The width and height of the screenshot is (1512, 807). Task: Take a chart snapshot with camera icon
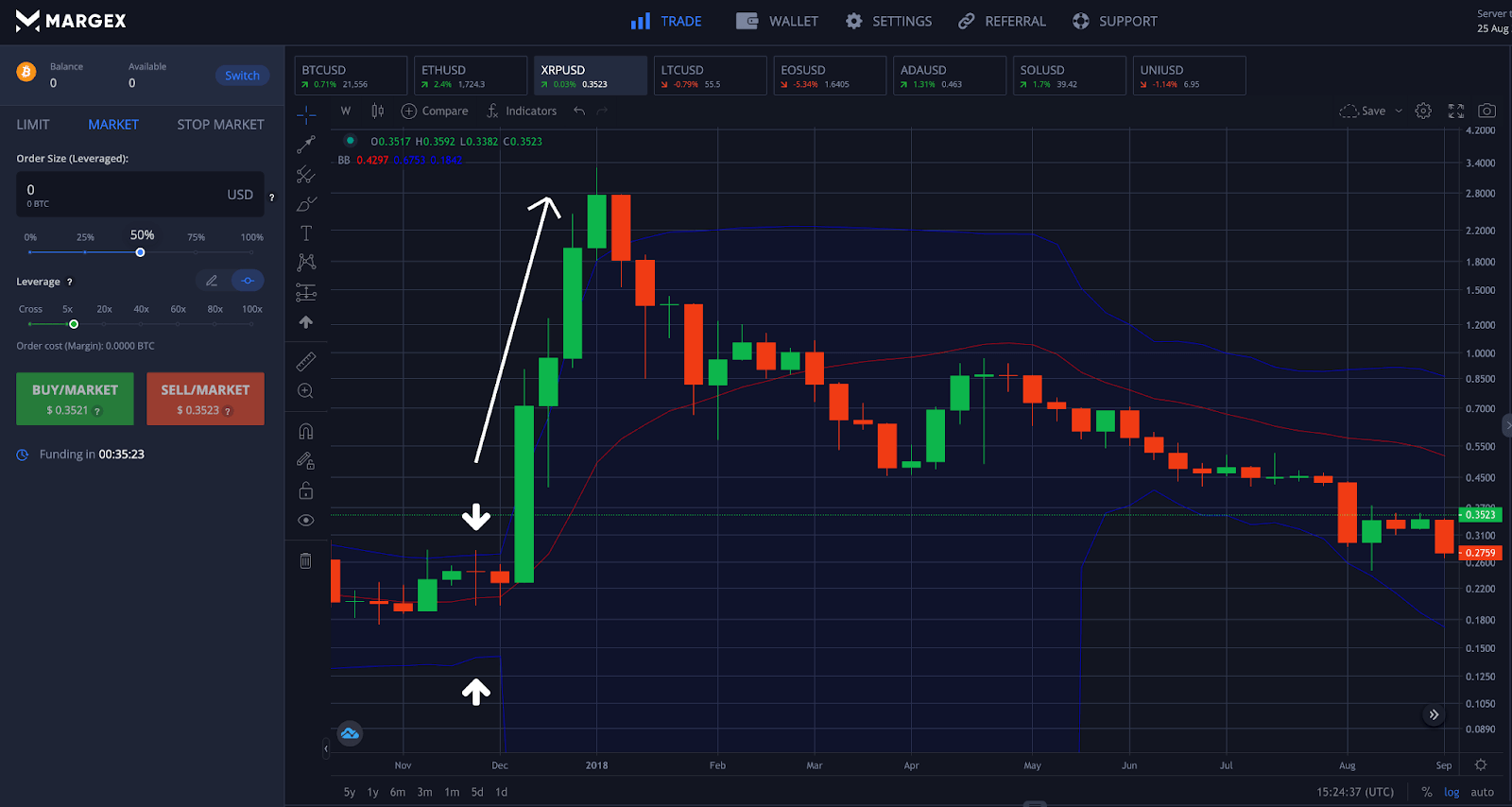[x=1486, y=111]
